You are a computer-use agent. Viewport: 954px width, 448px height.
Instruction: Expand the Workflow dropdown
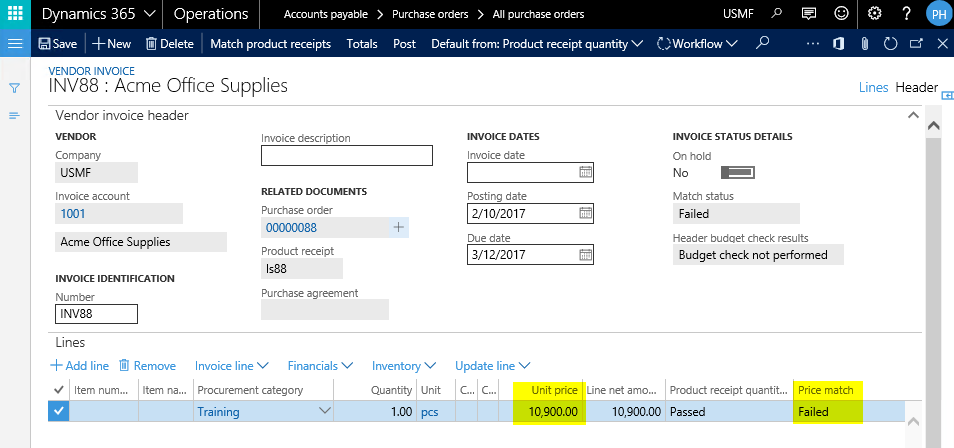[697, 44]
